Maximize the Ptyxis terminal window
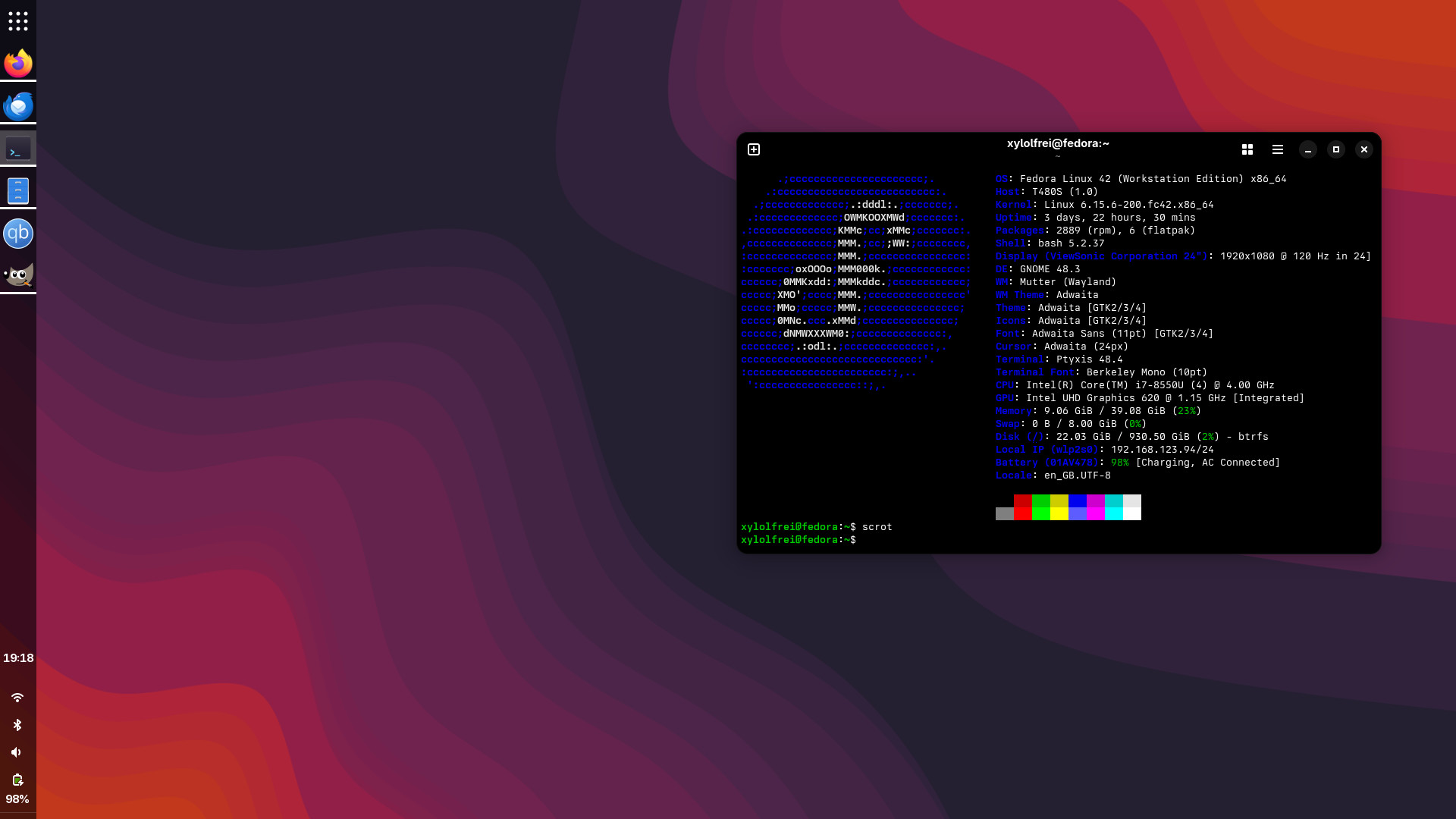This screenshot has width=1456, height=819. (1336, 149)
